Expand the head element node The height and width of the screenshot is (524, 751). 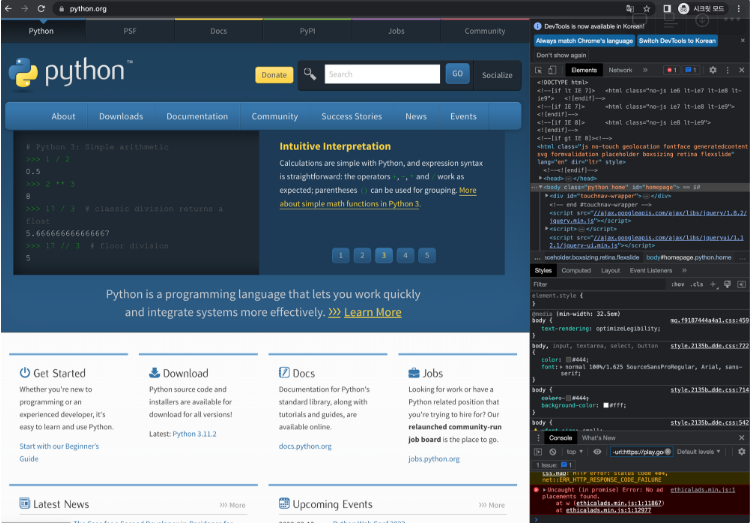[540, 178]
